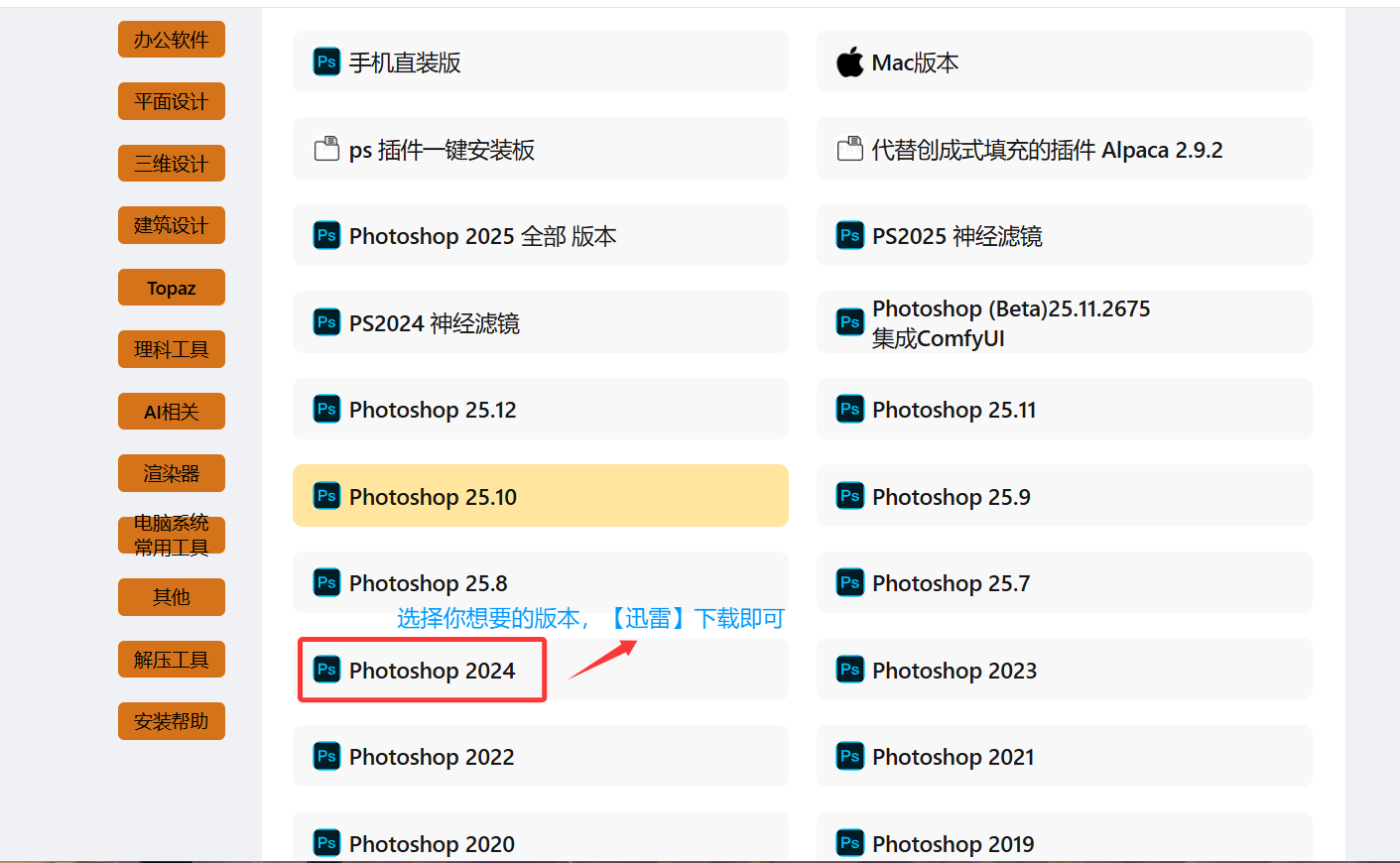Open the 三维设计 category

(x=172, y=164)
